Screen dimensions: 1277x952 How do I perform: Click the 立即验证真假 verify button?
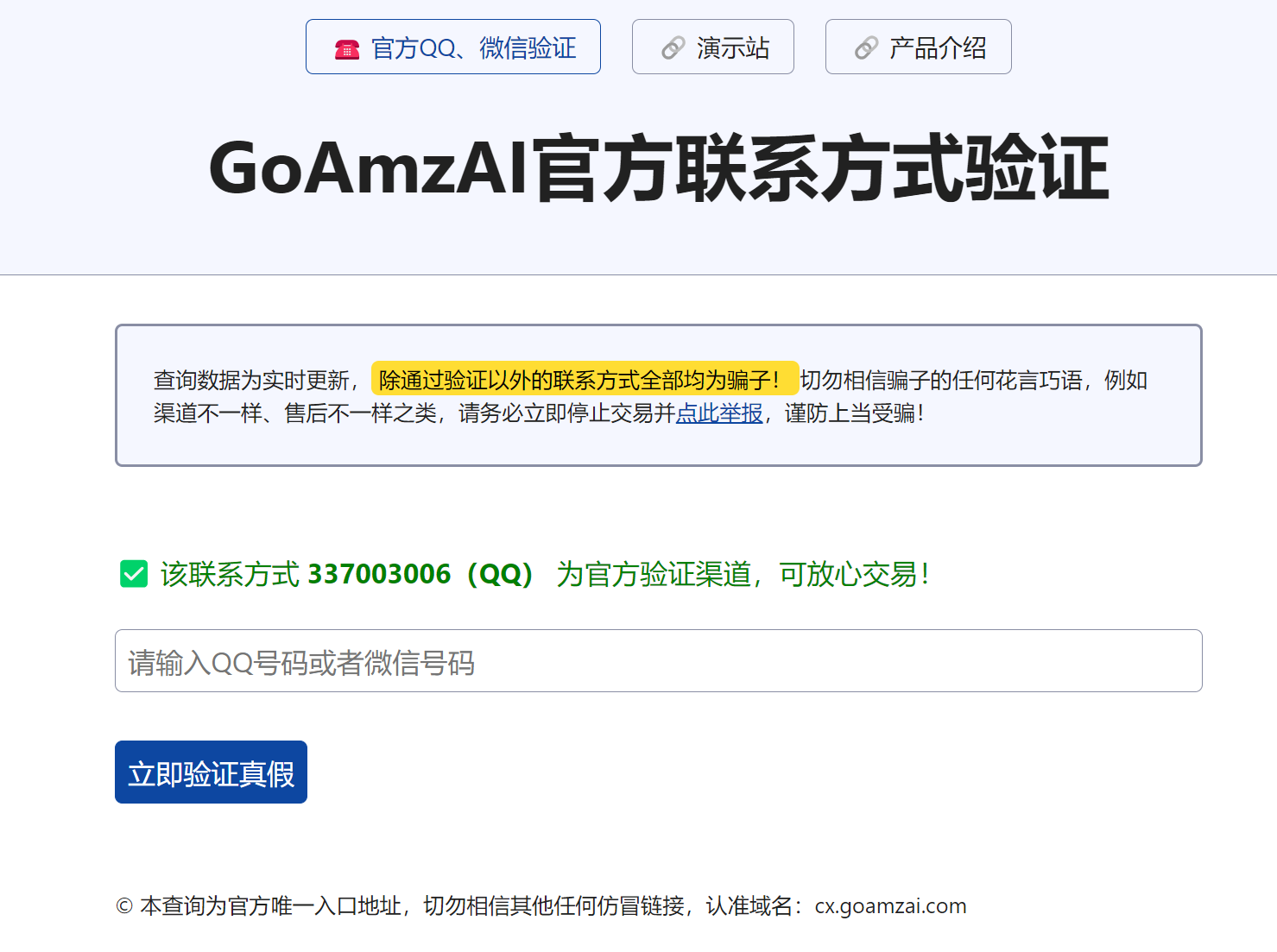point(211,772)
